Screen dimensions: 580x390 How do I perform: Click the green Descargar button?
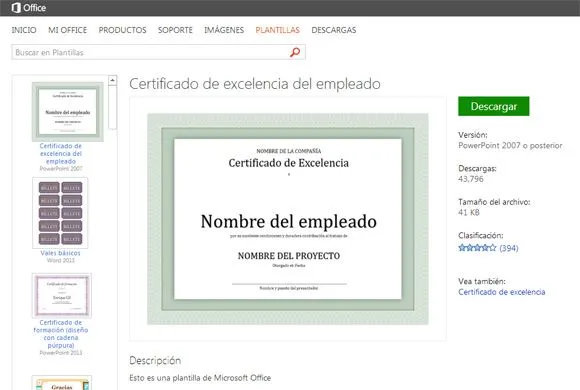tap(493, 106)
